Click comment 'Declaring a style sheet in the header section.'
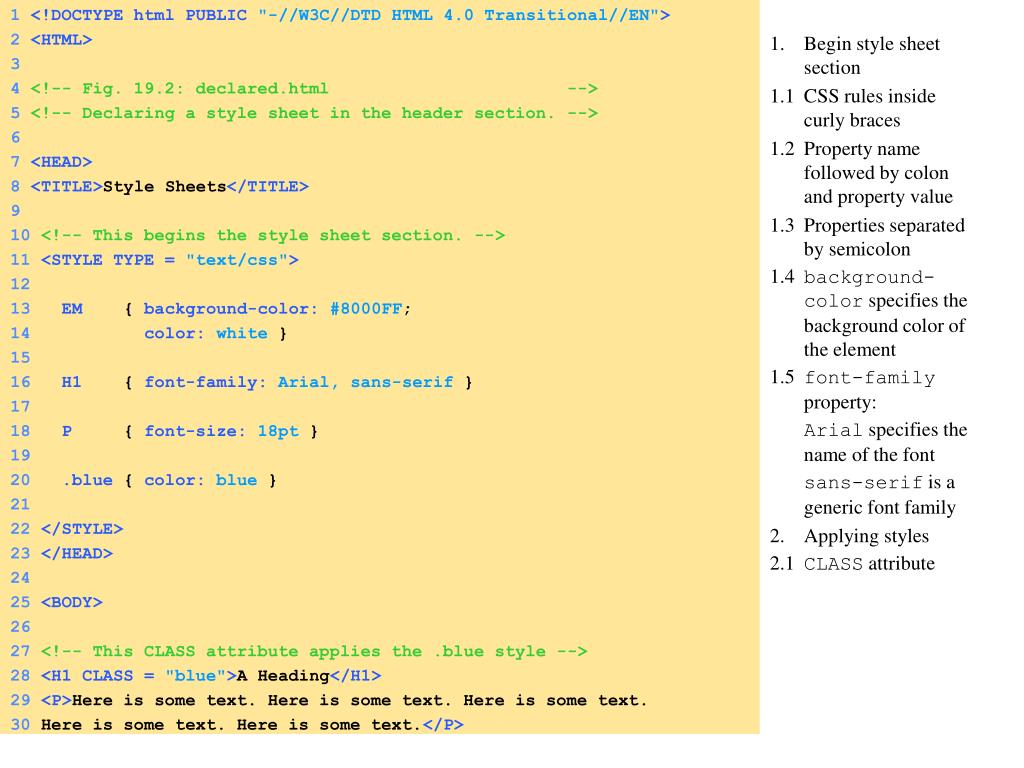Screen dimensions: 1024x768 [314, 113]
